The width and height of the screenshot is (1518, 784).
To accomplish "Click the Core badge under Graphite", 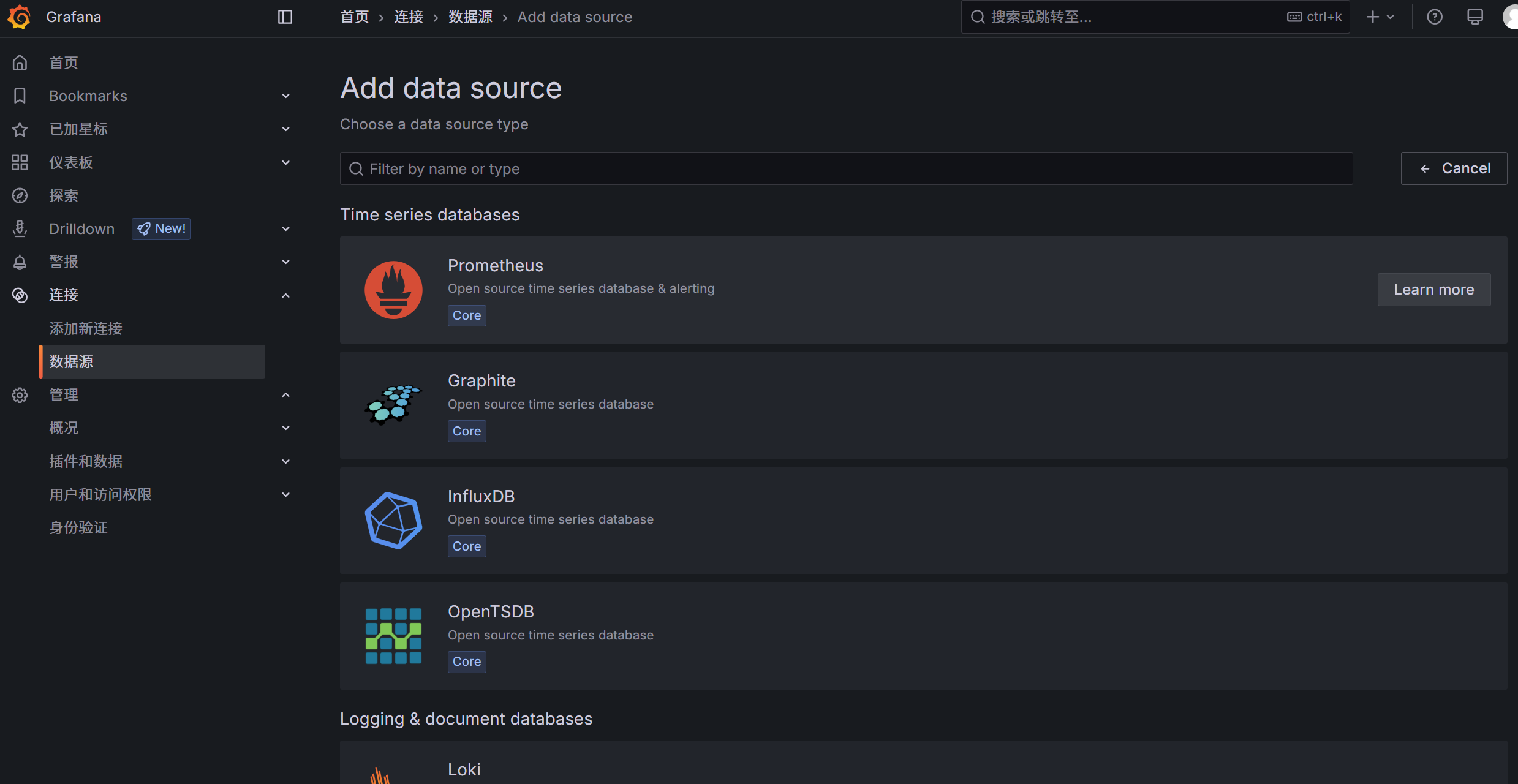I will point(467,431).
